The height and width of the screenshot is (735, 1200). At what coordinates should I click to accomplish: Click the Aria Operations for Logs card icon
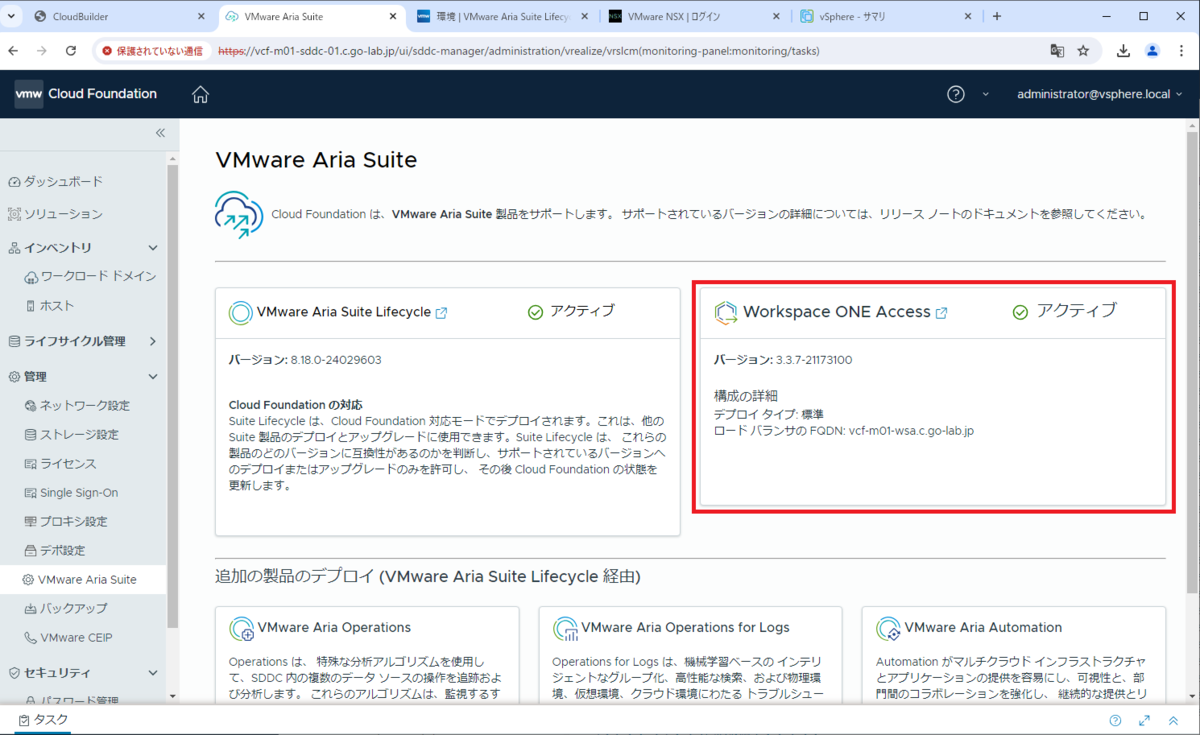point(565,628)
